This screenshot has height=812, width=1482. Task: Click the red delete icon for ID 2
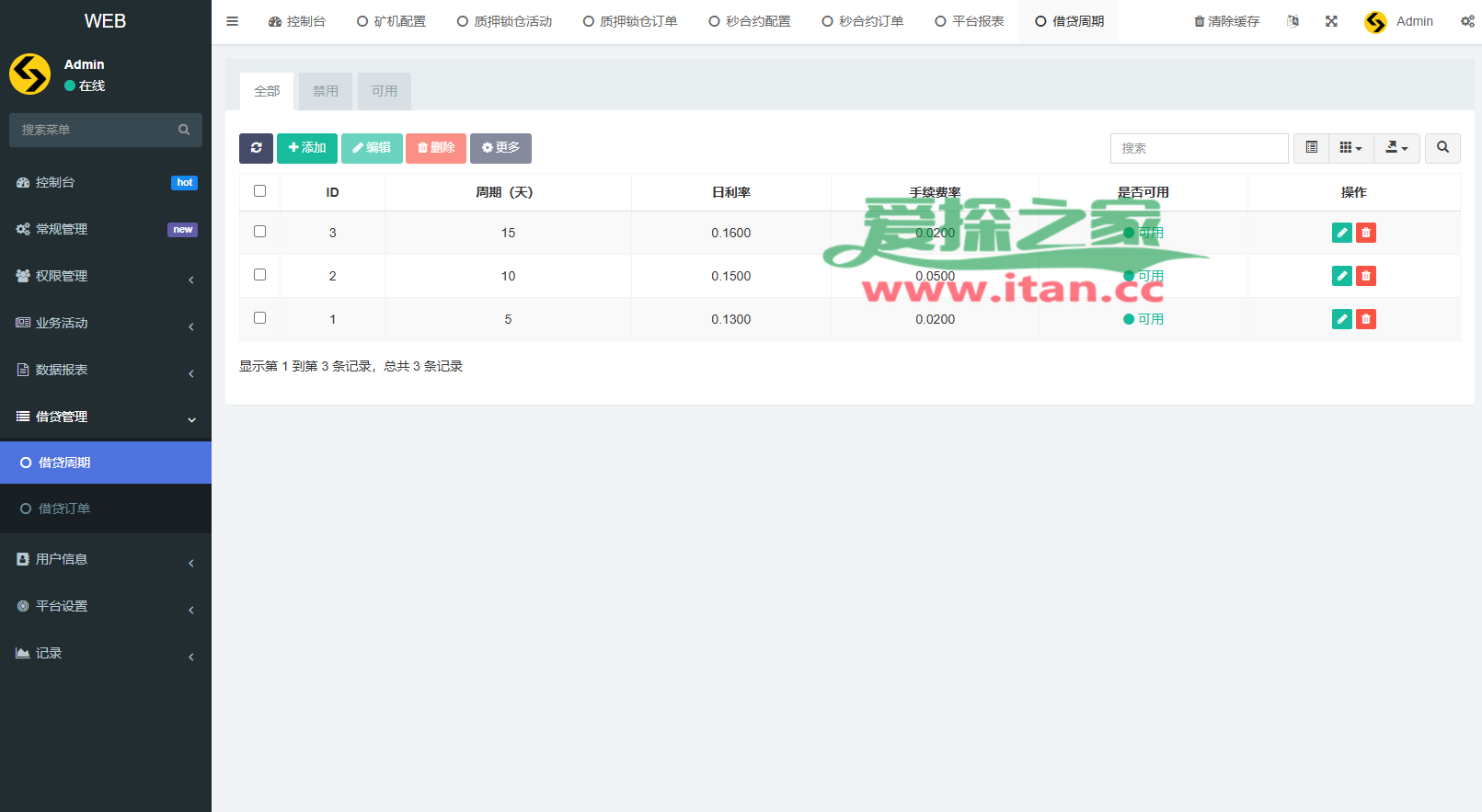pos(1366,276)
